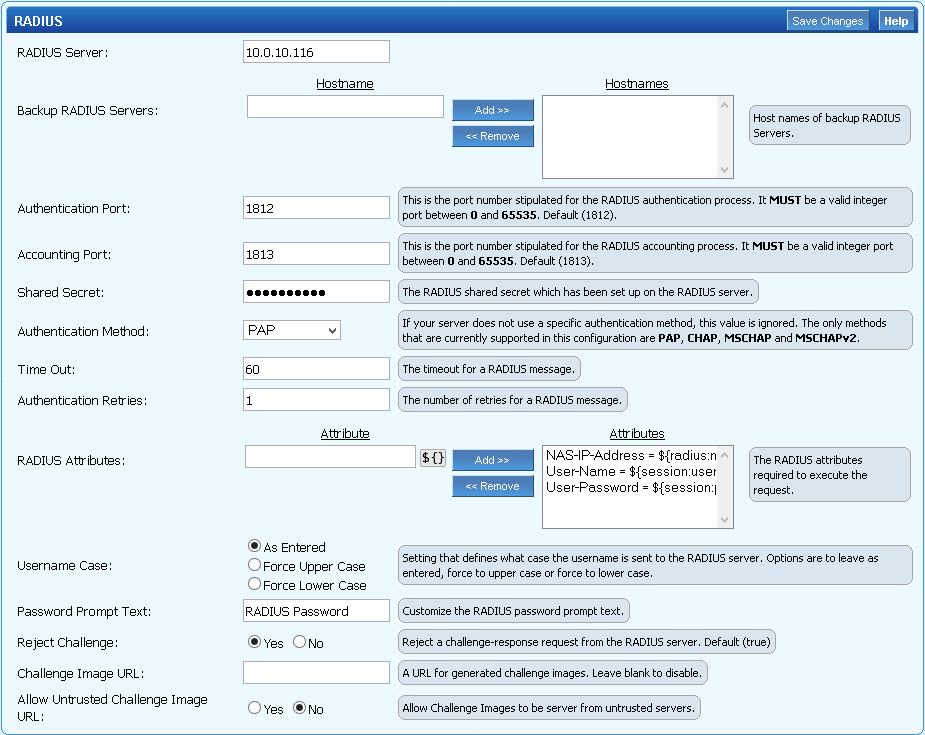Click the Attributes column header
Viewport: 925px width, 735px height.
(637, 434)
